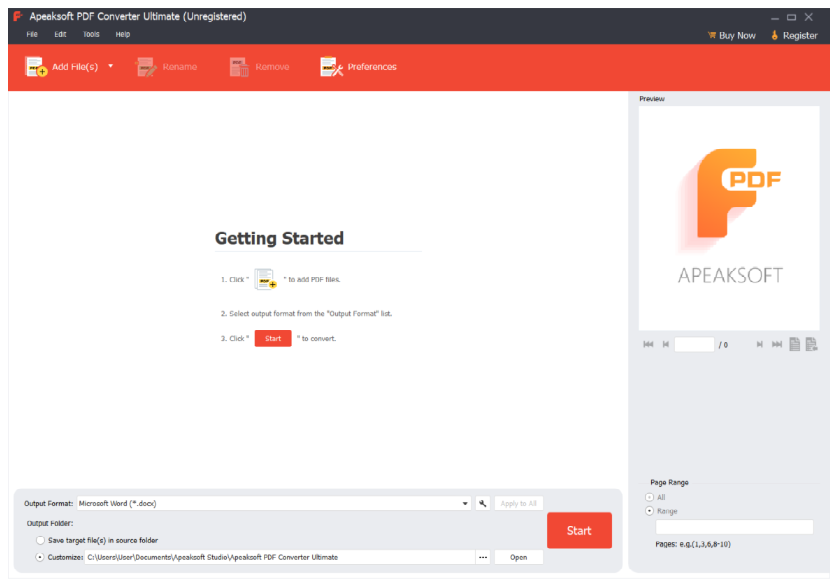Click the Getting Started heading
Viewport: 839px width, 587px height.
(x=279, y=238)
